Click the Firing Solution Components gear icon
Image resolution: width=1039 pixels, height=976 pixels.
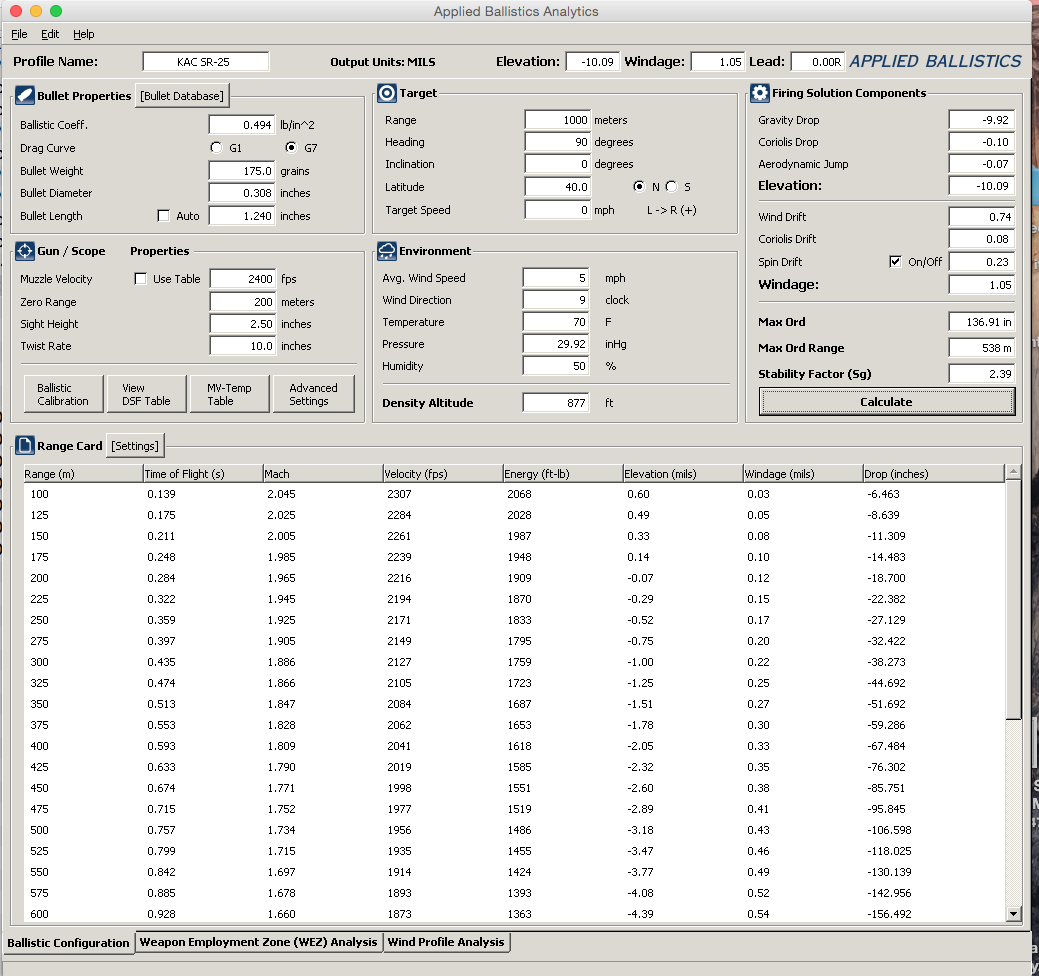pyautogui.click(x=759, y=93)
